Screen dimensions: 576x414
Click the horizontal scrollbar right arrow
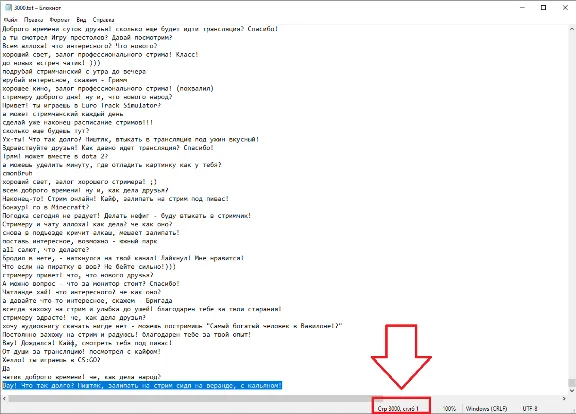click(564, 399)
